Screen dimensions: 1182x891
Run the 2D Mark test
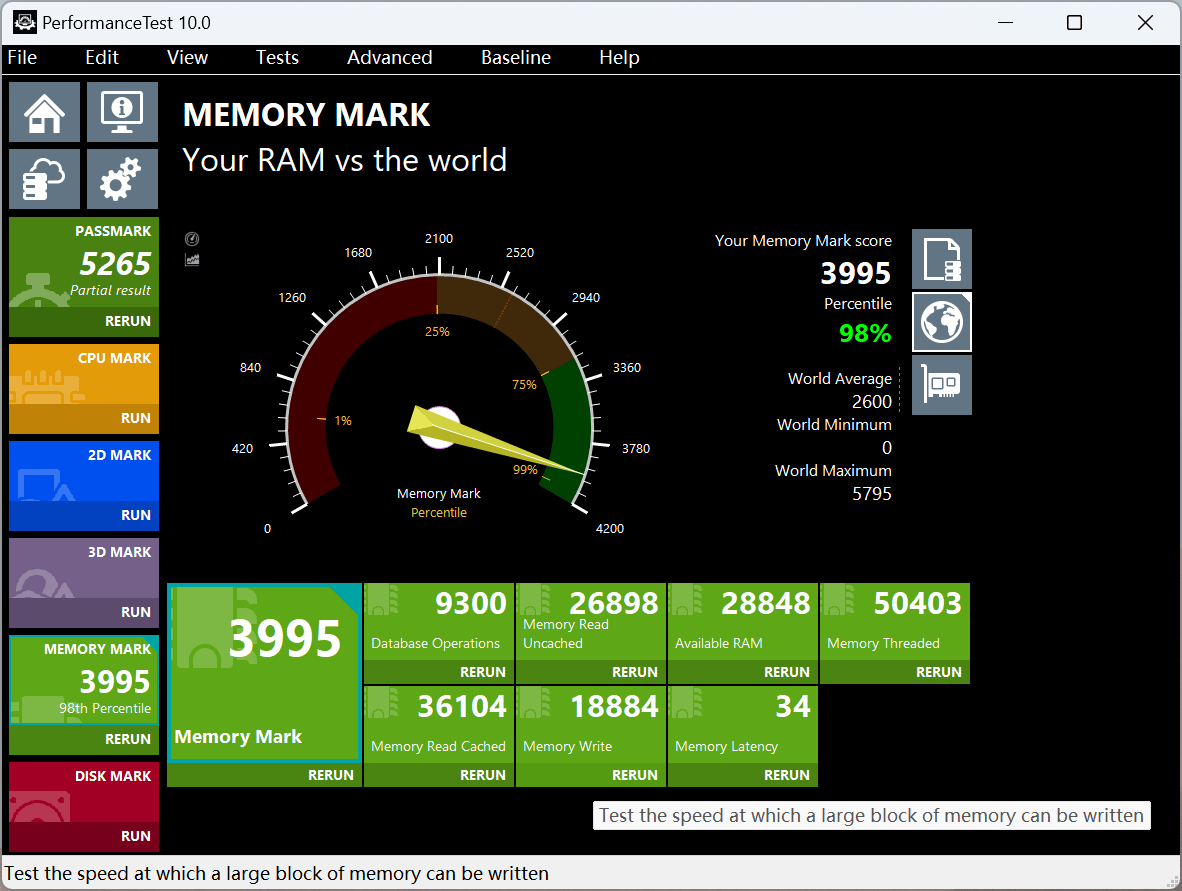[x=135, y=515]
